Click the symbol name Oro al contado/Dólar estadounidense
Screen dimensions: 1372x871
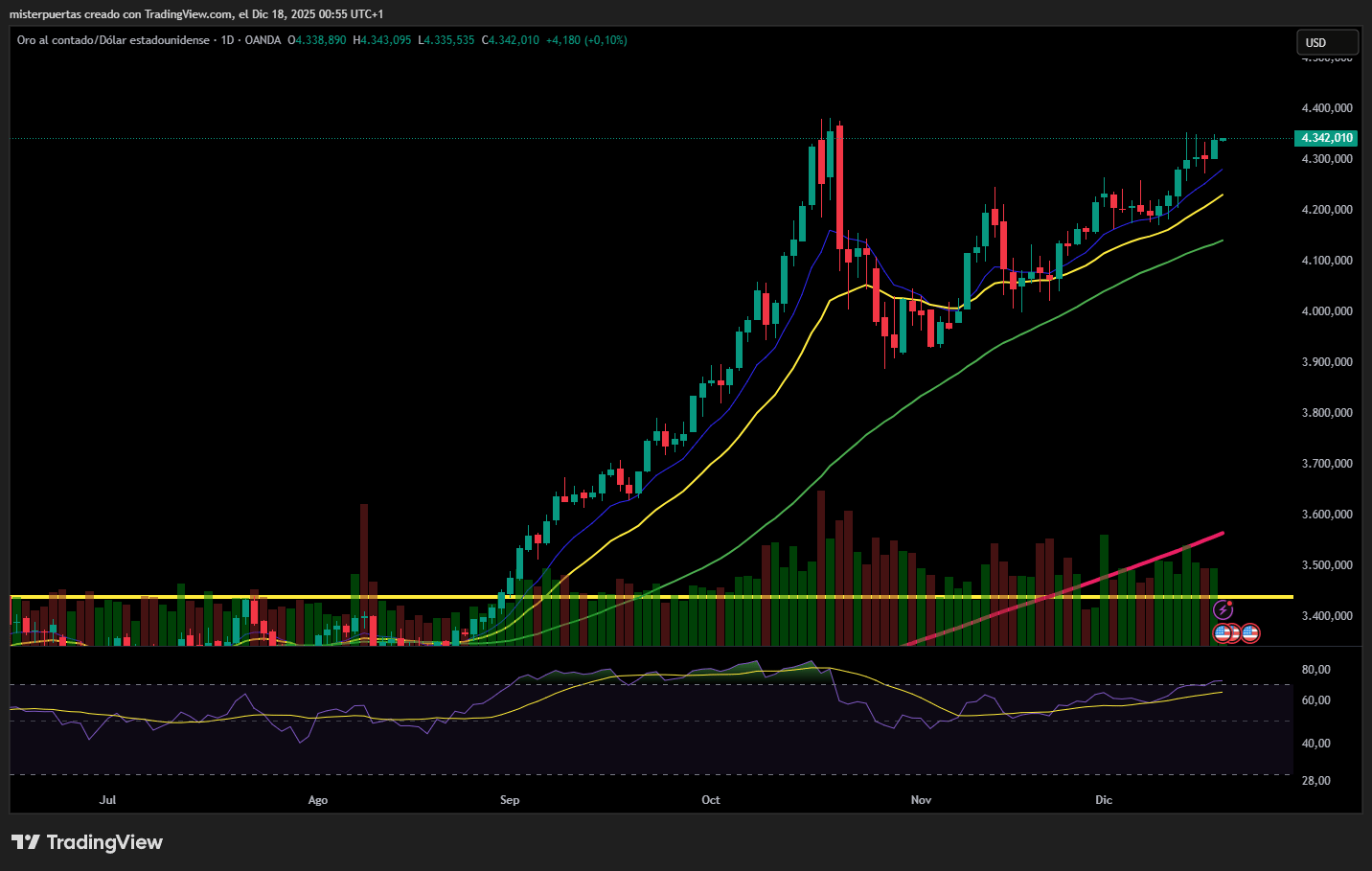pyautogui.click(x=113, y=40)
